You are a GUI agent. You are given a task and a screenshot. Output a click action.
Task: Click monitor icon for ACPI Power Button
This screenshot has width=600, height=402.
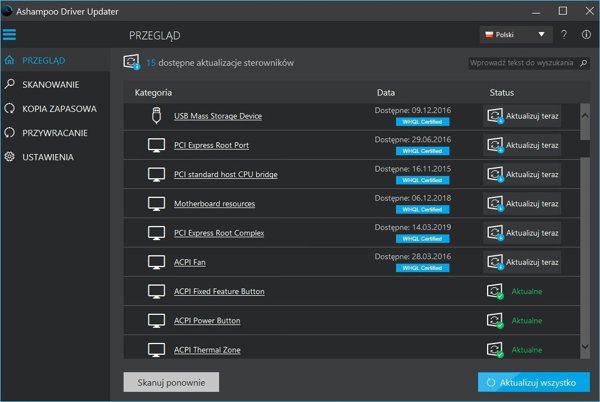[156, 321]
